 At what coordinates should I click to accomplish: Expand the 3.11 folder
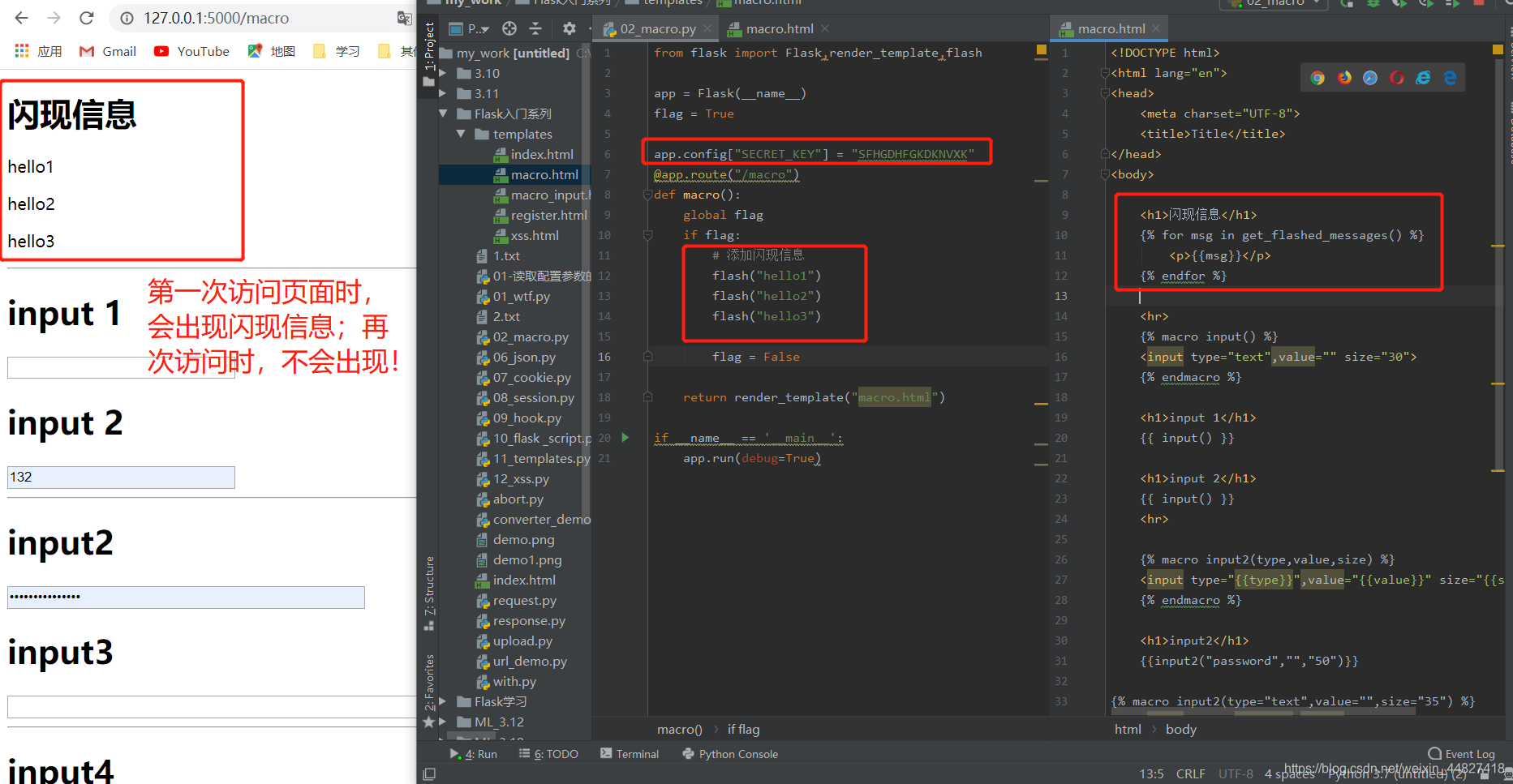point(443,93)
